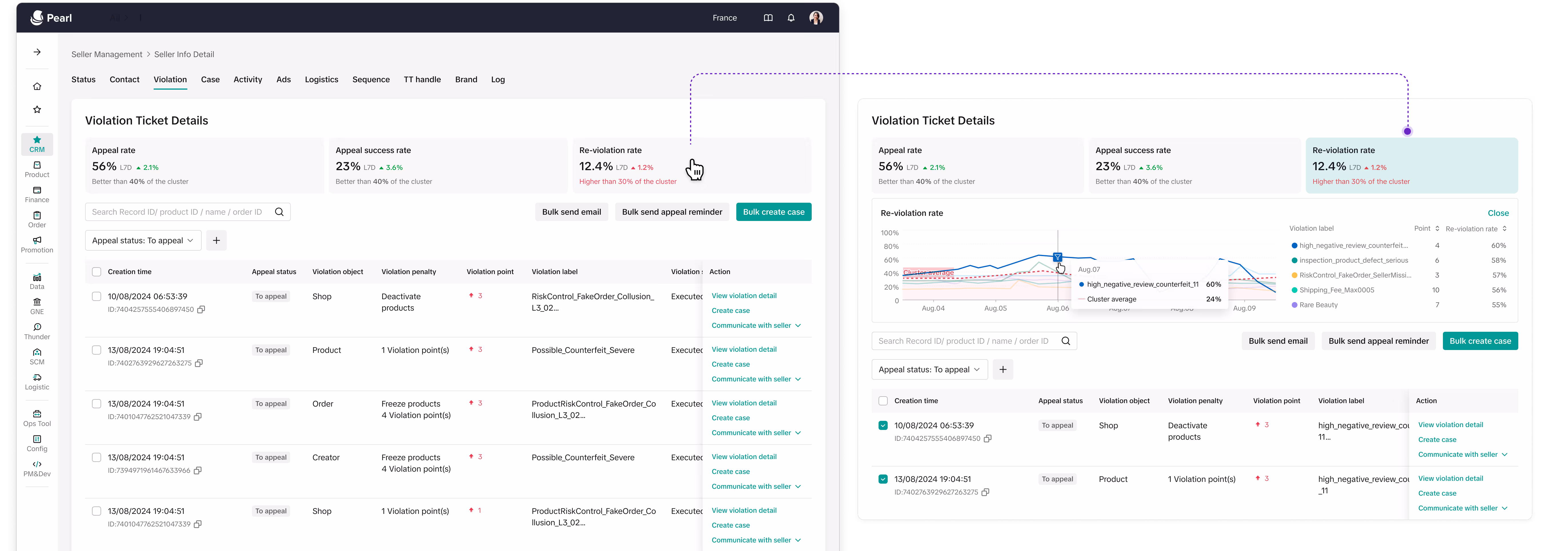Sort by Re-violation rate column in legend
This screenshot has width=1568, height=551.
click(x=1504, y=229)
